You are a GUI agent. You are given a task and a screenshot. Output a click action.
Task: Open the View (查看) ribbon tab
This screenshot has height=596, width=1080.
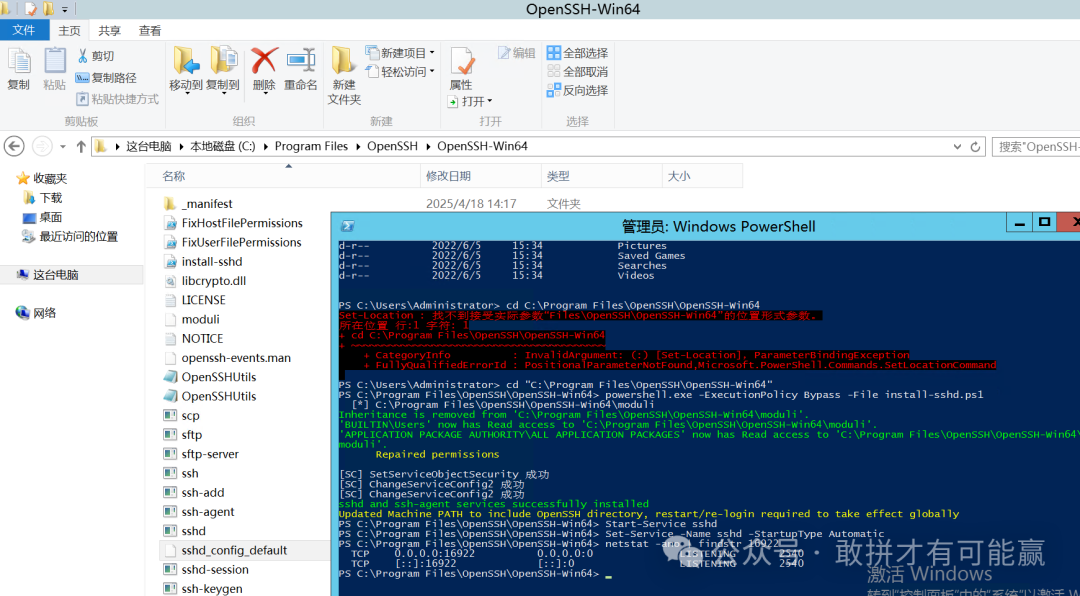(x=149, y=30)
